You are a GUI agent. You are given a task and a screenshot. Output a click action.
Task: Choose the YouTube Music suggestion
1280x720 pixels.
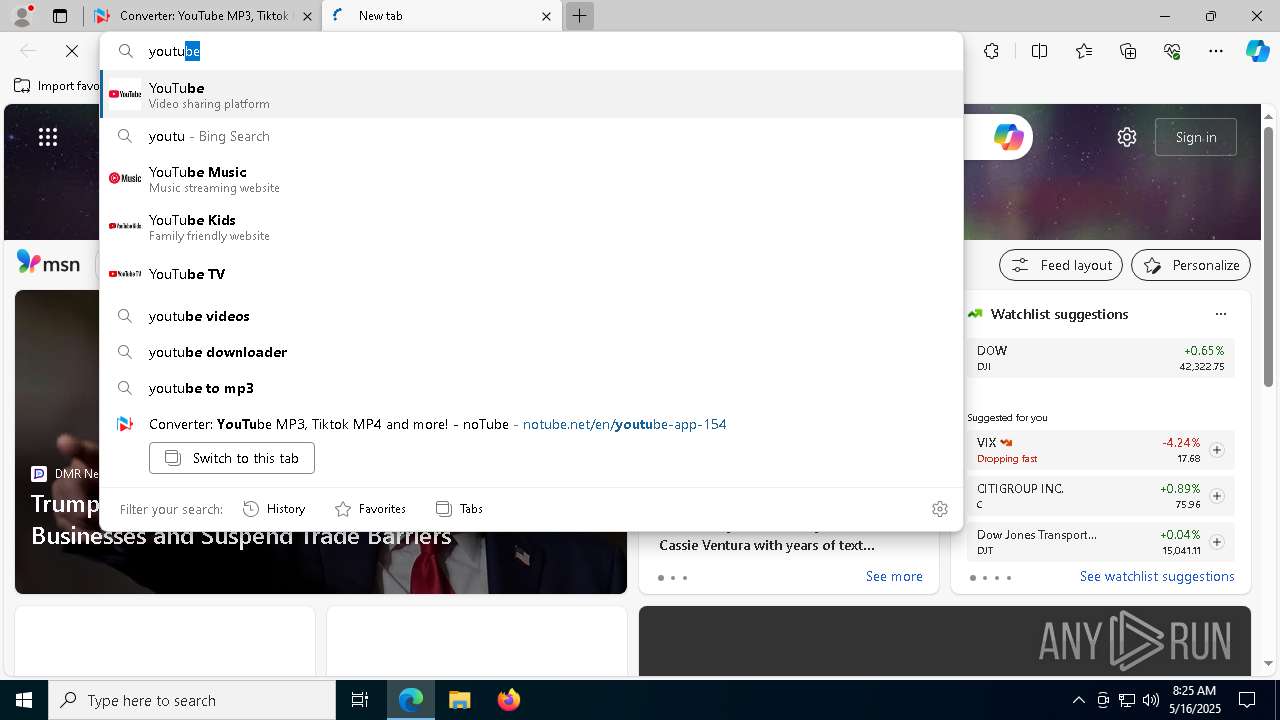point(532,179)
